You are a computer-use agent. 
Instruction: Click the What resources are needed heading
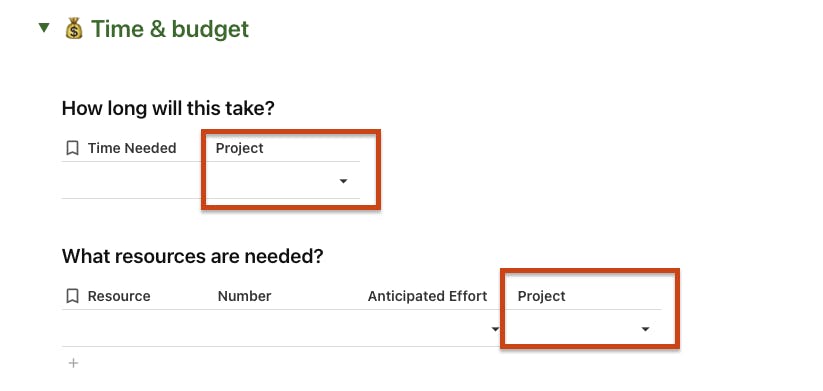pos(193,257)
